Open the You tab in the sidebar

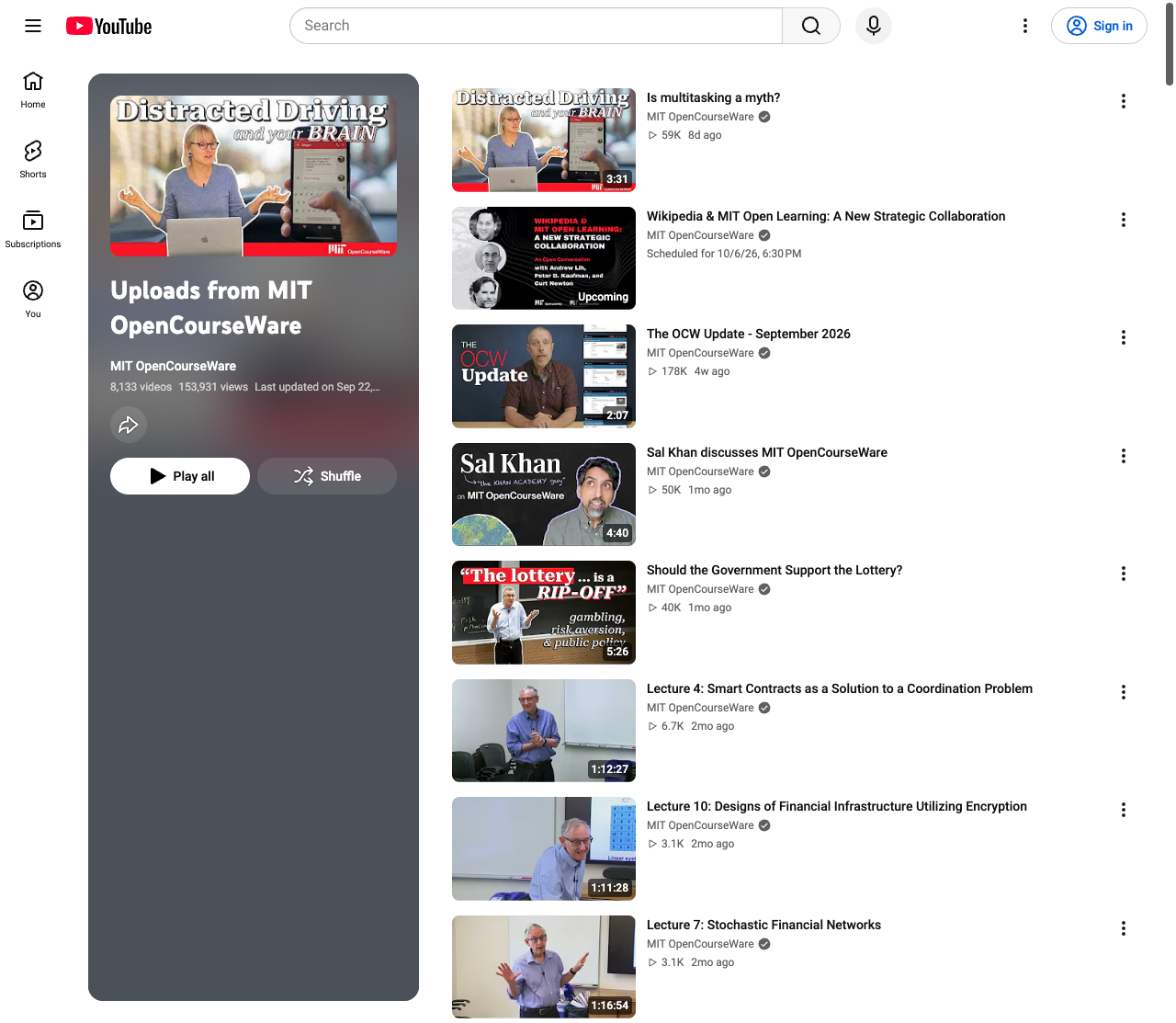click(x=33, y=300)
